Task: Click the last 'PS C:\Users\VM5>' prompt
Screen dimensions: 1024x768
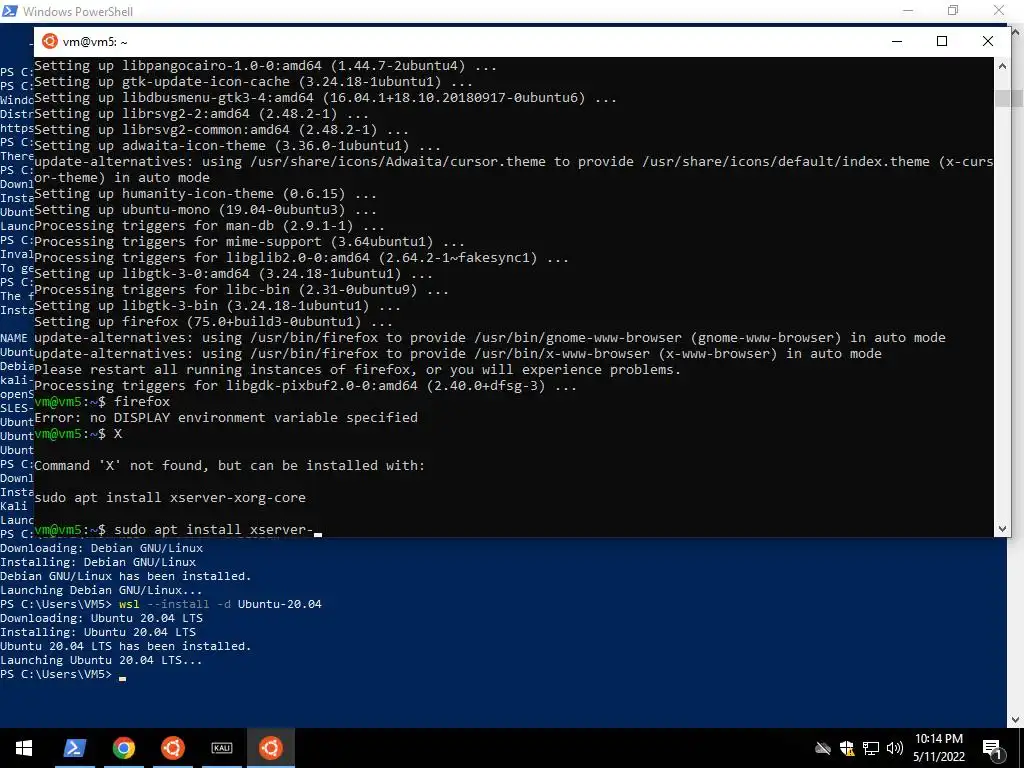Action: pyautogui.click(x=56, y=674)
